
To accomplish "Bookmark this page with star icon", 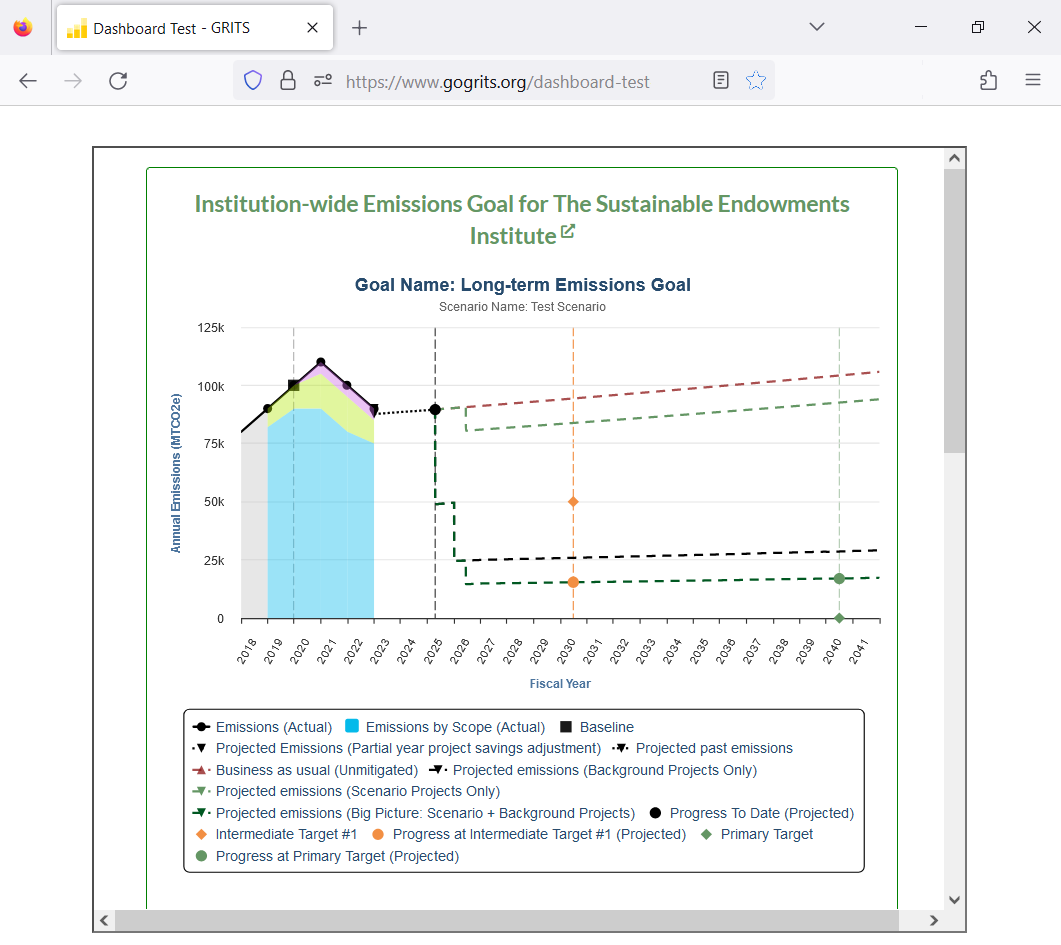I will 756,80.
